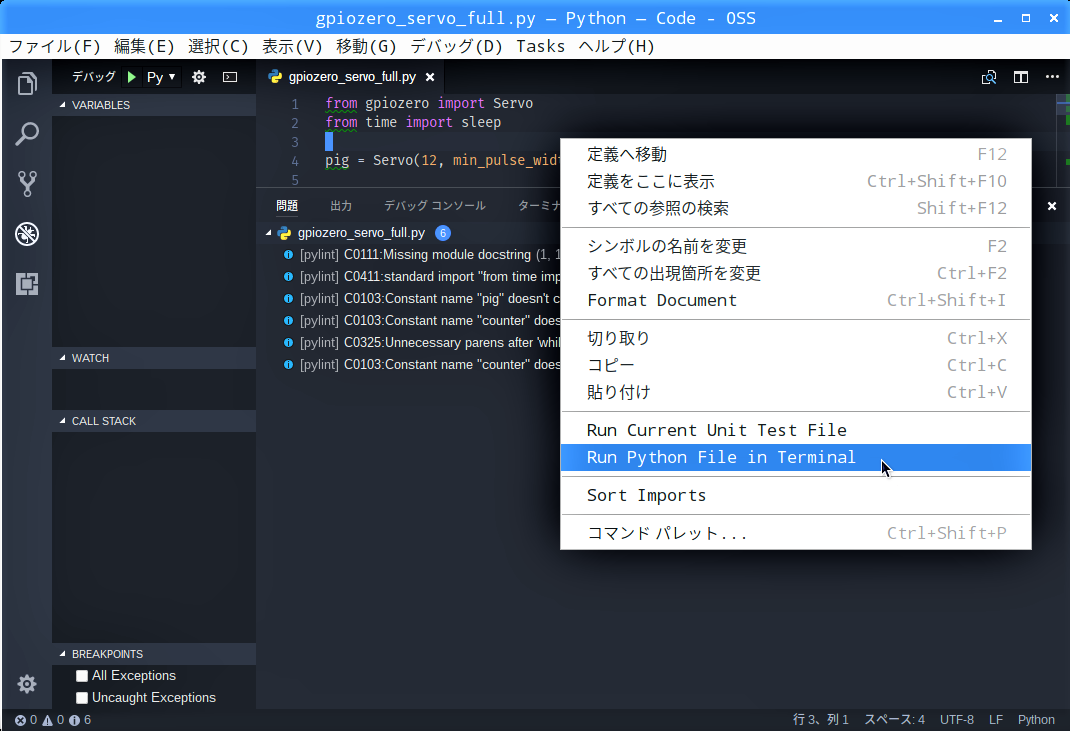Start debugging with the green play button

coord(132,77)
